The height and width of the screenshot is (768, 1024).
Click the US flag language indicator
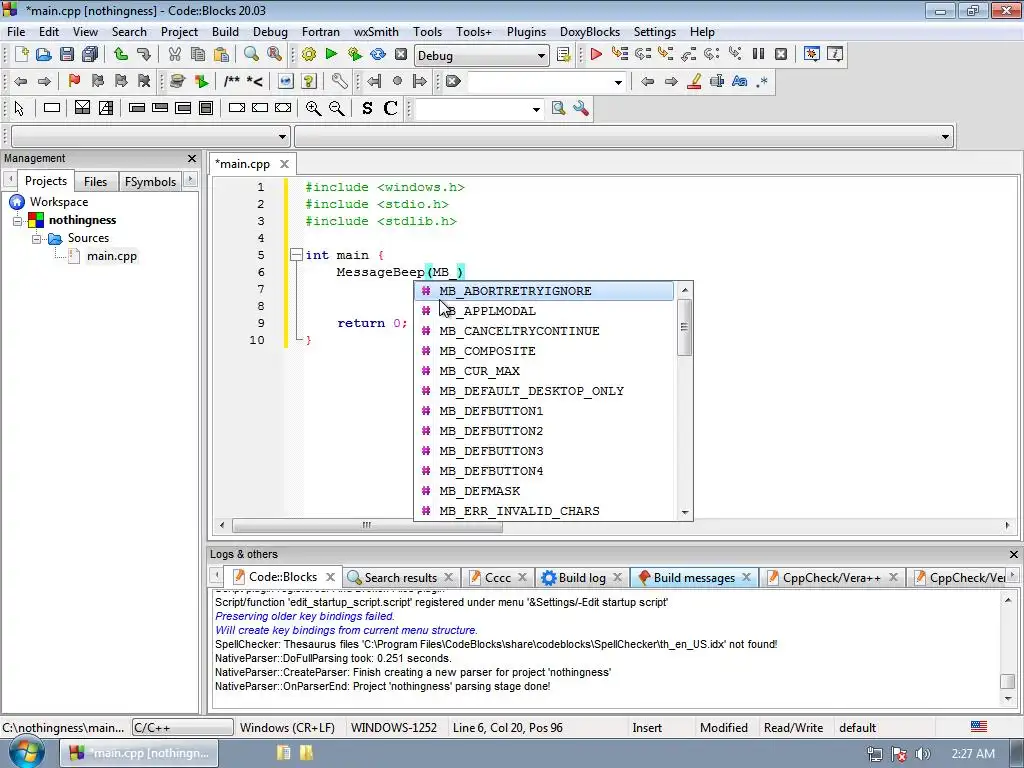coord(978,727)
